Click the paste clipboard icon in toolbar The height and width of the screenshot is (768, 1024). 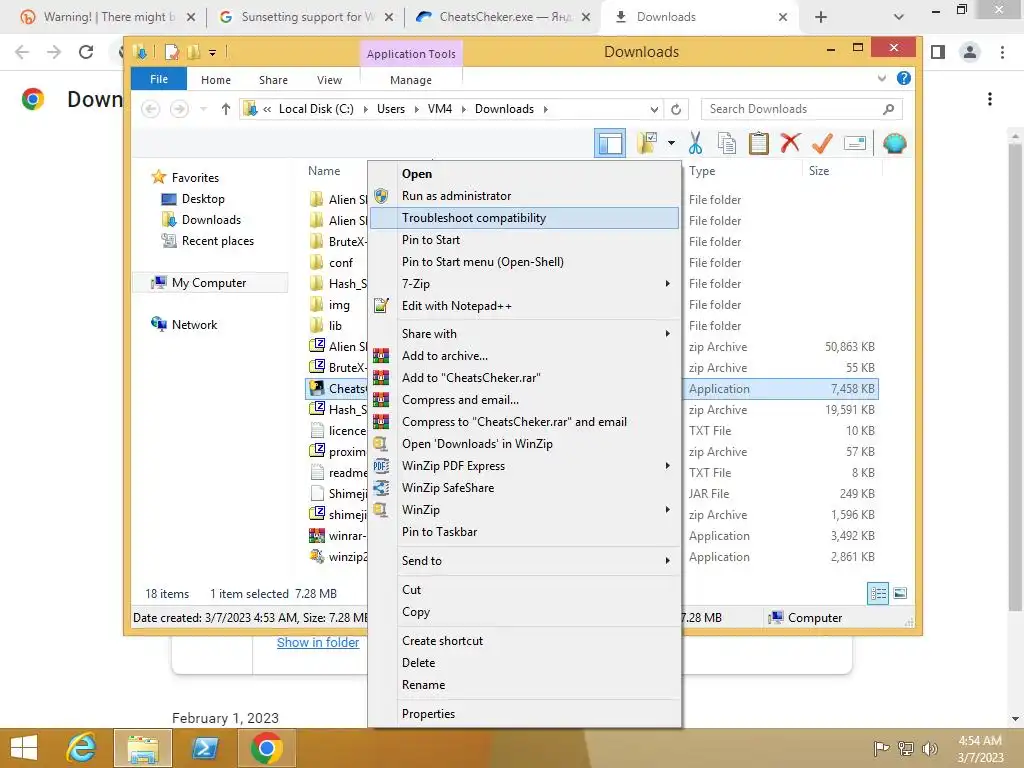click(x=758, y=143)
